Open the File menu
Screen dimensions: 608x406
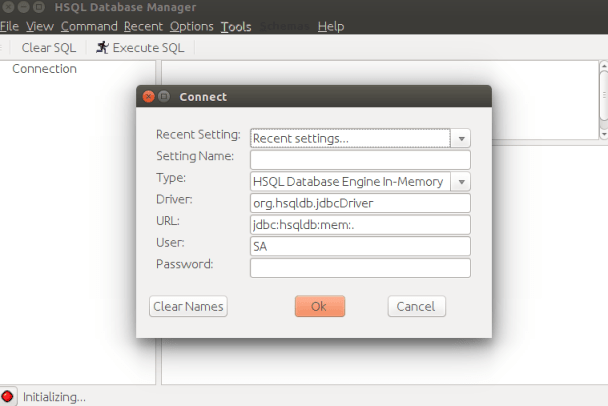pyautogui.click(x=10, y=26)
